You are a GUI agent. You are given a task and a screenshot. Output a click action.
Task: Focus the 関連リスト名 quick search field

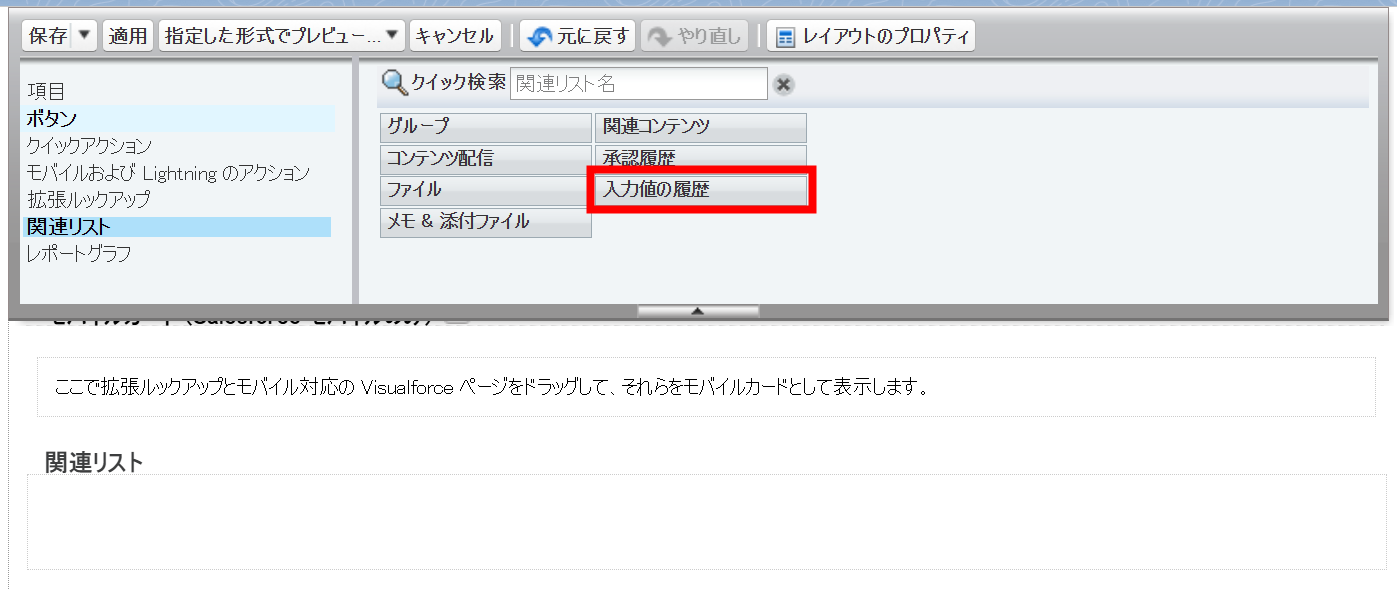(639, 84)
